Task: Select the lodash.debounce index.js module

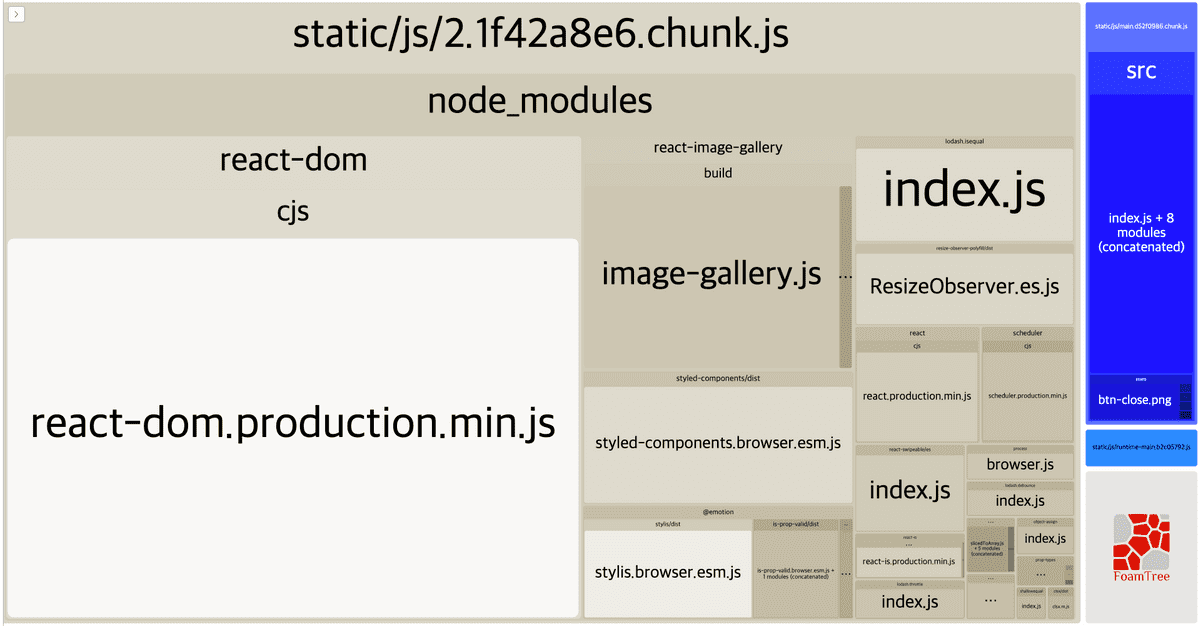Action: (1020, 500)
